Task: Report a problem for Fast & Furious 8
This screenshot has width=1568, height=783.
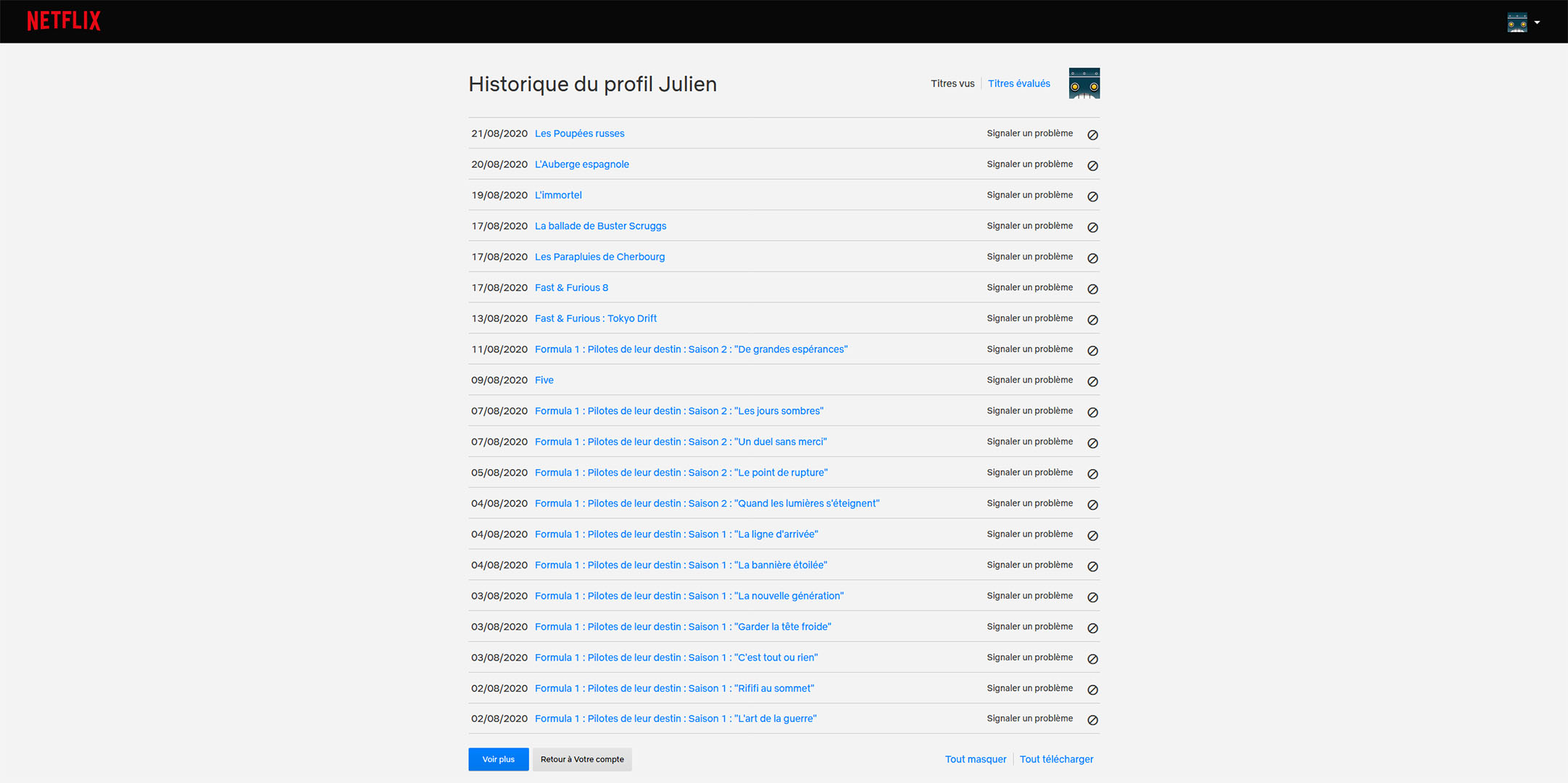Action: (1029, 288)
